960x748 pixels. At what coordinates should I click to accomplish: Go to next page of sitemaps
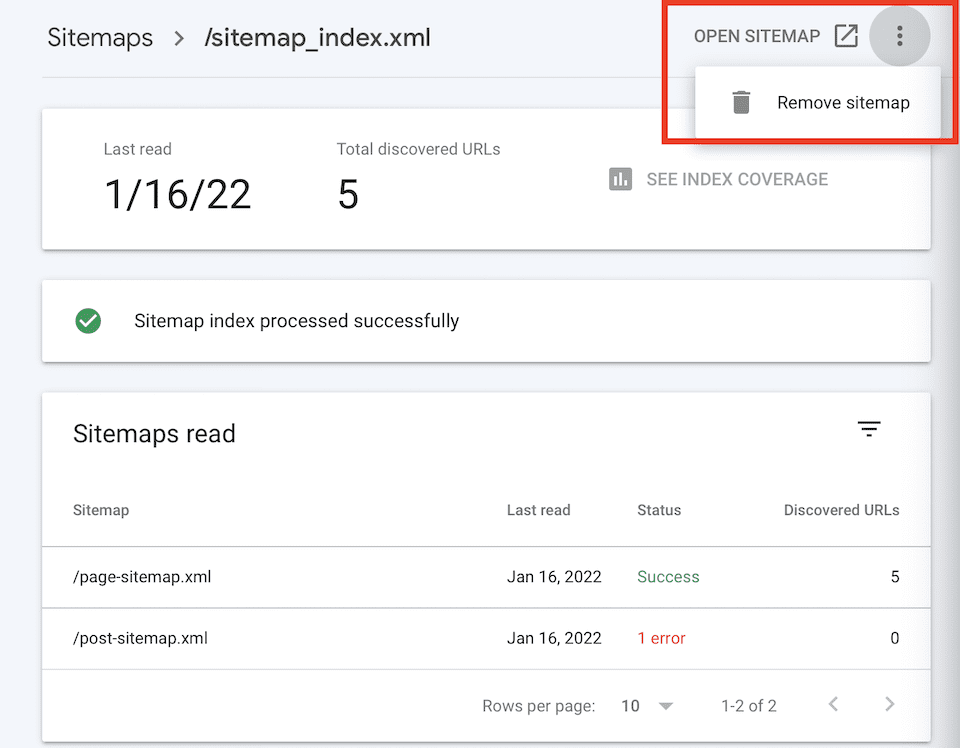click(889, 705)
